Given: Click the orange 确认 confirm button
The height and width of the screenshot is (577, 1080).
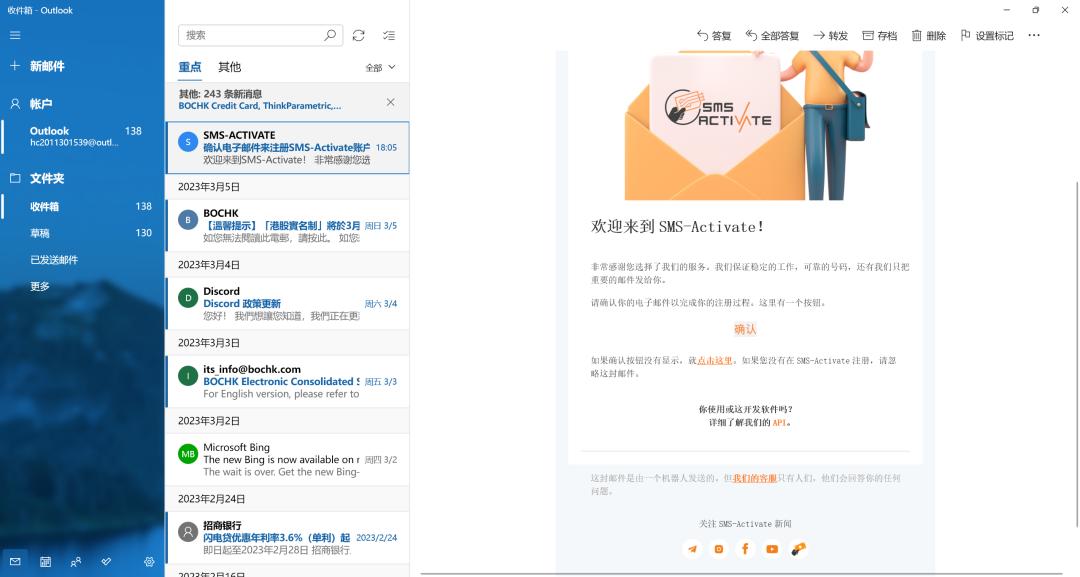Looking at the screenshot, I should 745,329.
